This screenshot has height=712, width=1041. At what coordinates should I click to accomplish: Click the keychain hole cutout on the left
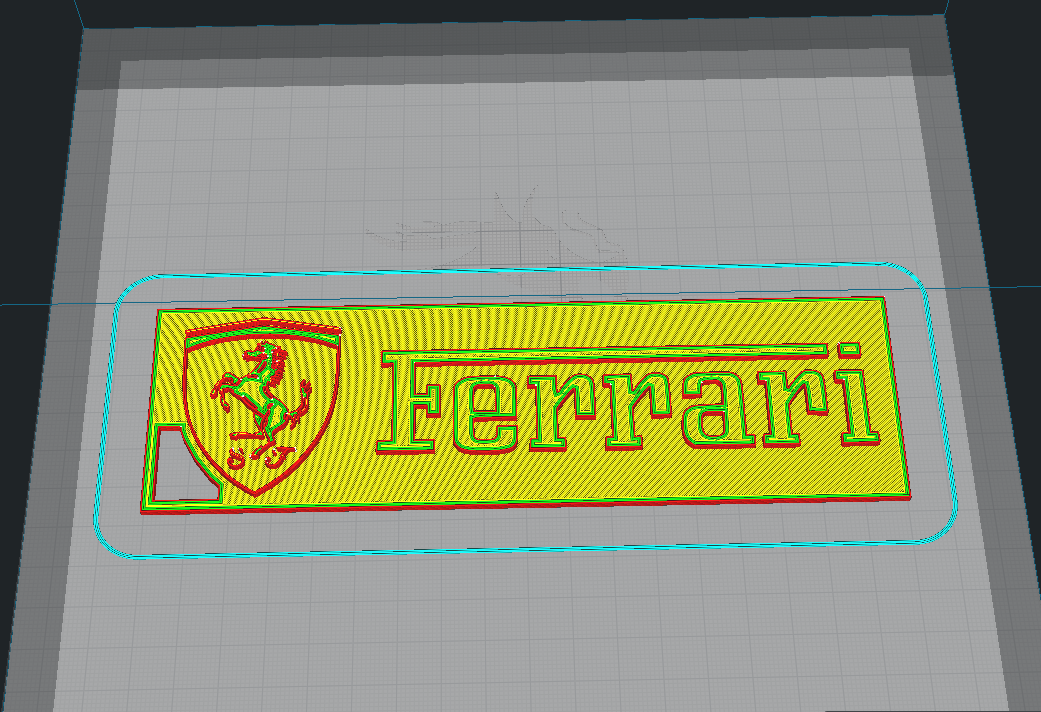point(185,465)
